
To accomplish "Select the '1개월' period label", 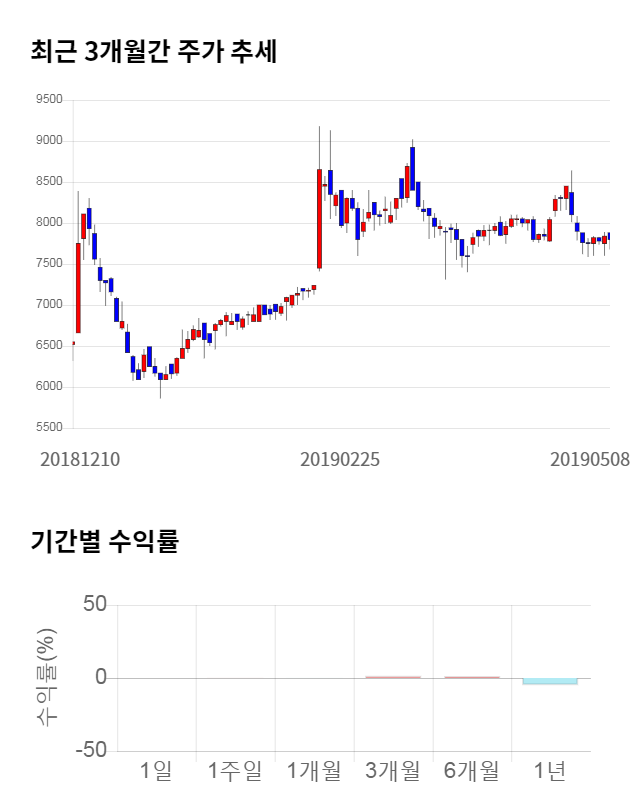I will (314, 770).
